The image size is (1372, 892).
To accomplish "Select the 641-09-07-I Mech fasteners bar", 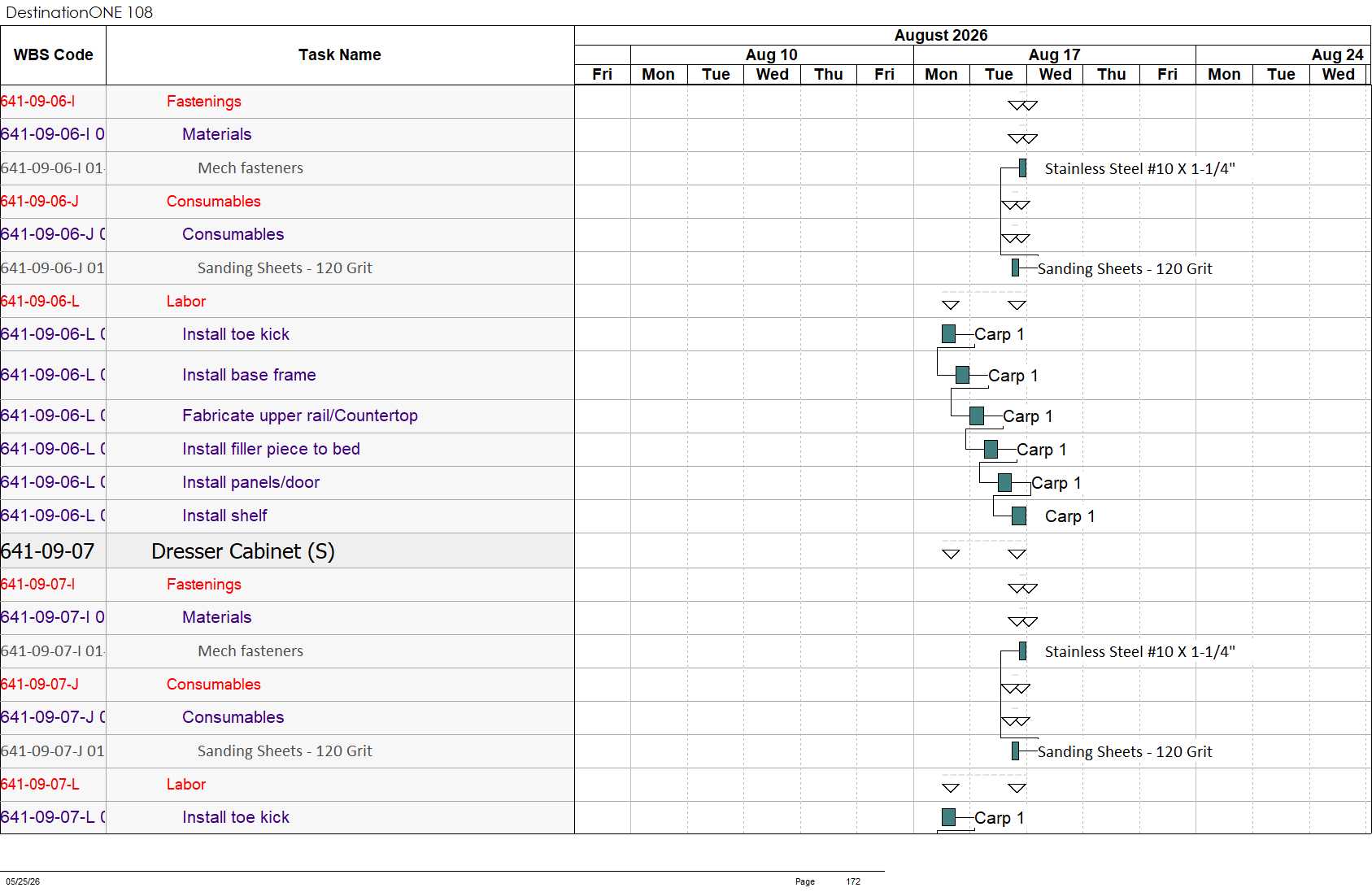I will [1022, 651].
